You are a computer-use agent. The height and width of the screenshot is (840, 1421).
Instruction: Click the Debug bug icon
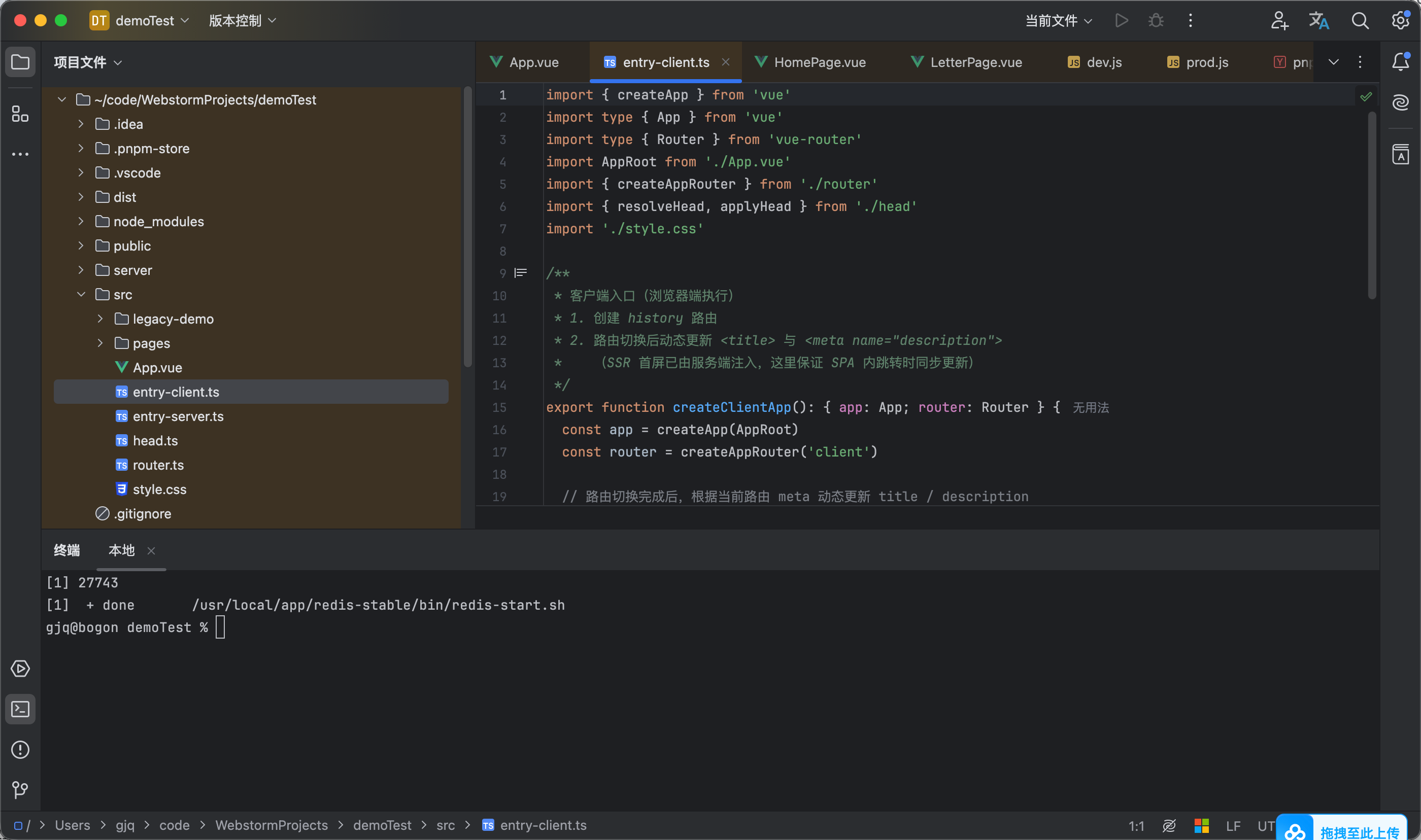click(x=1156, y=20)
